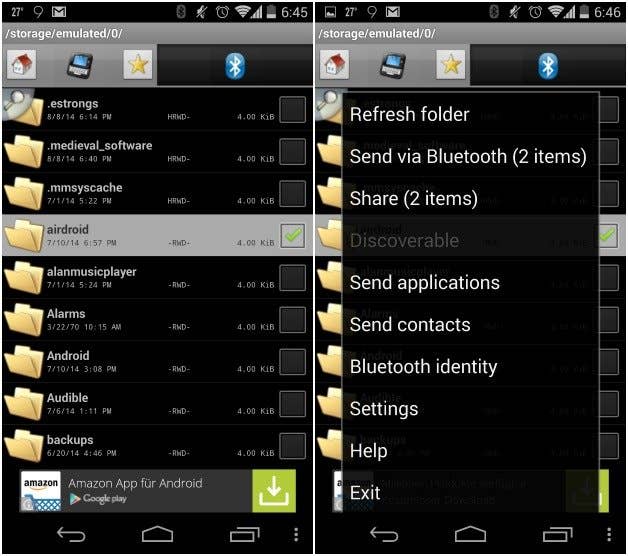Open the Alarms folder icon, left screen
628x556 pixels.
pos(24,319)
